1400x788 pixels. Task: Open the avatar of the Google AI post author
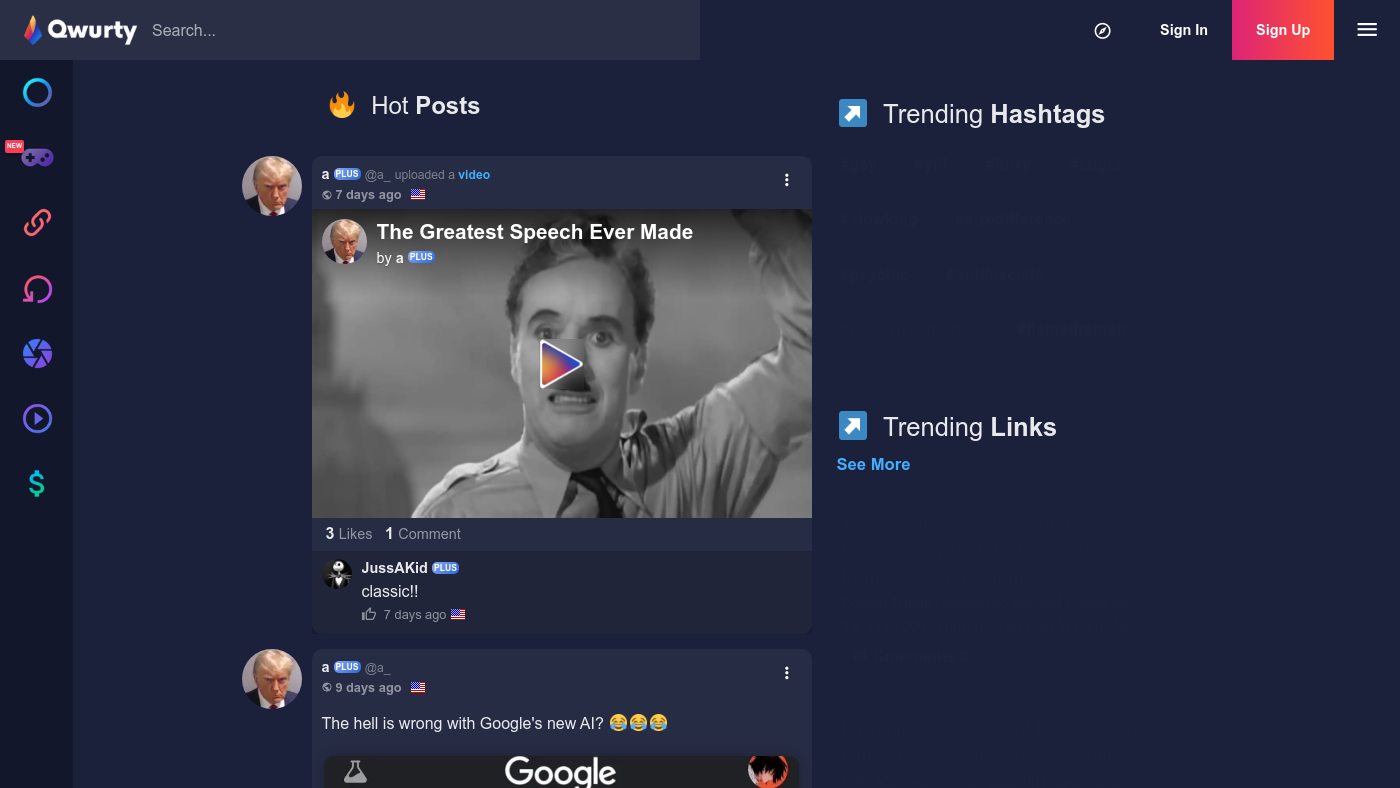272,679
